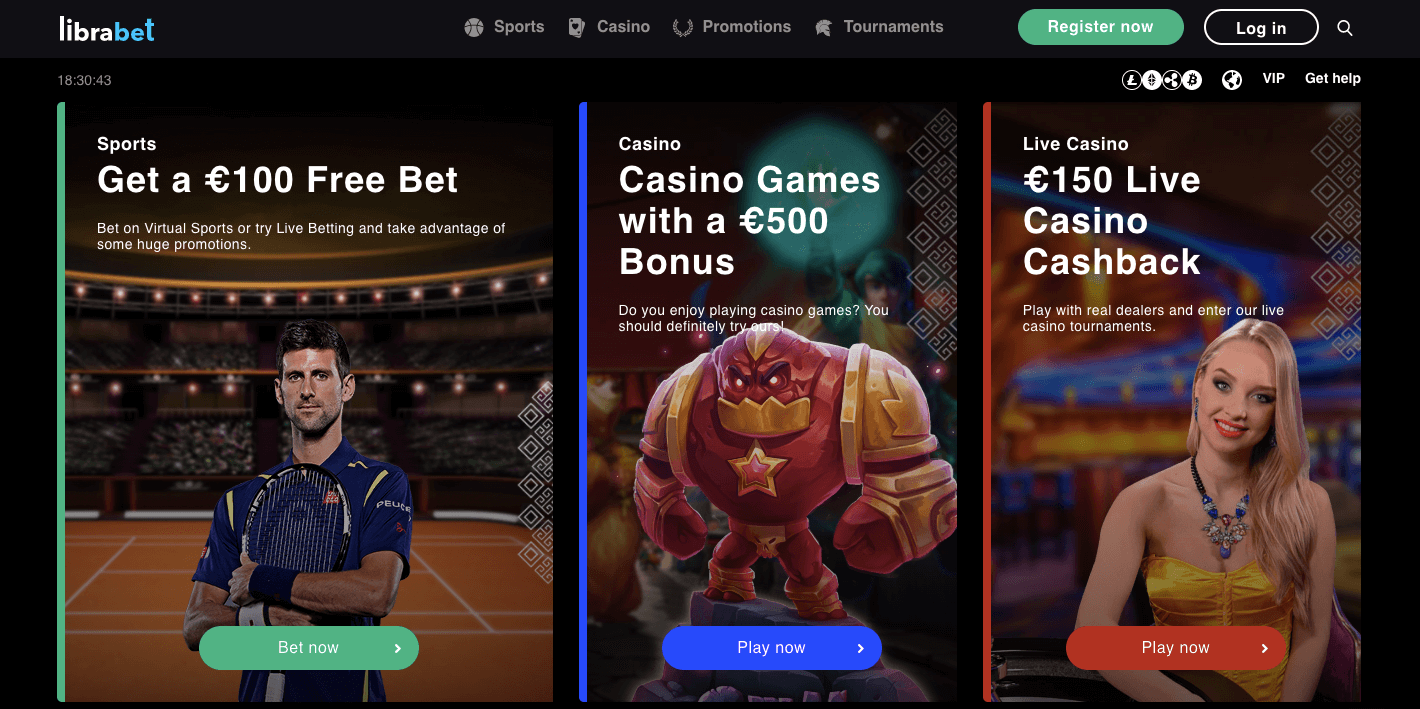The image size is (1420, 709).
Task: Click the laurel wreath Promotions icon
Action: click(x=683, y=28)
